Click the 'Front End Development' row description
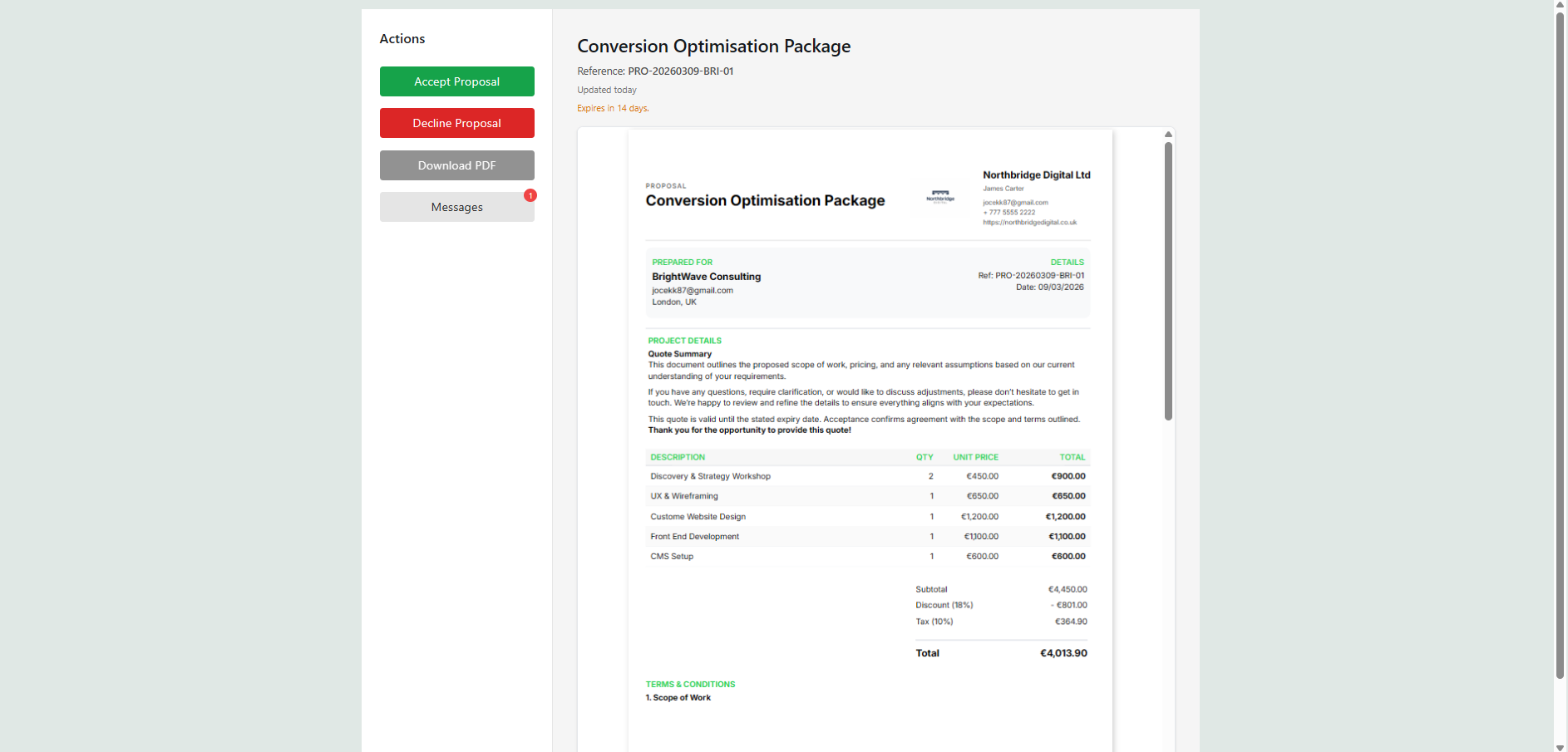This screenshot has width=1568, height=752. tap(694, 537)
